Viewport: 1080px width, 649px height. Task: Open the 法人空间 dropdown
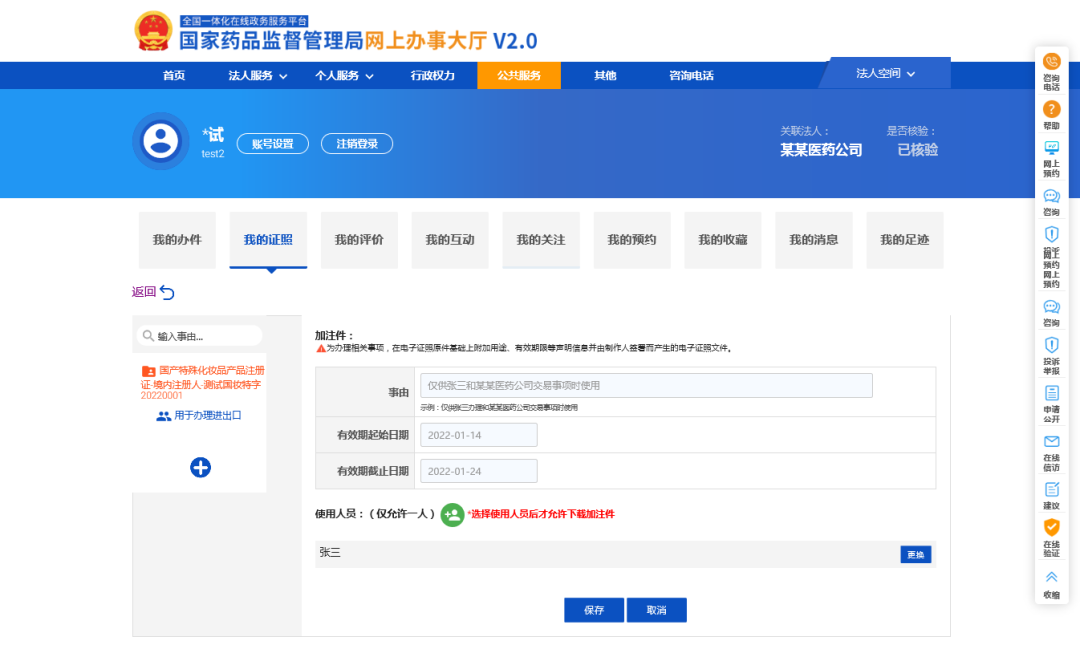[885, 73]
